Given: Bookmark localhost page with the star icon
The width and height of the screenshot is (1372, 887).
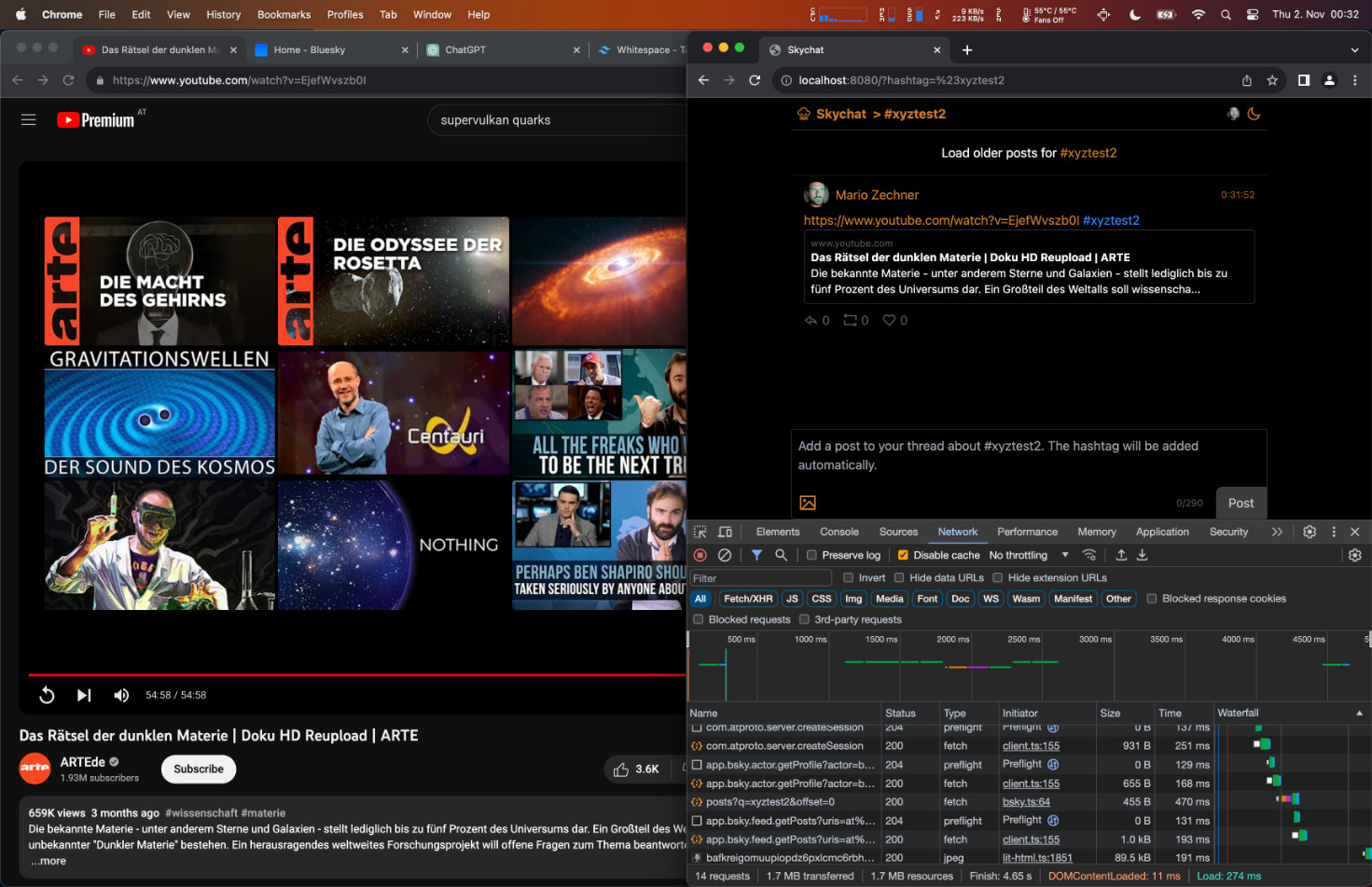Looking at the screenshot, I should coord(1272,80).
